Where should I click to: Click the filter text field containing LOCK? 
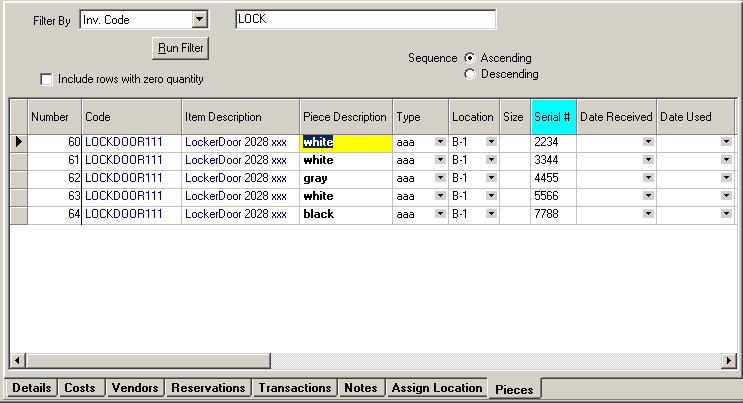click(x=365, y=20)
